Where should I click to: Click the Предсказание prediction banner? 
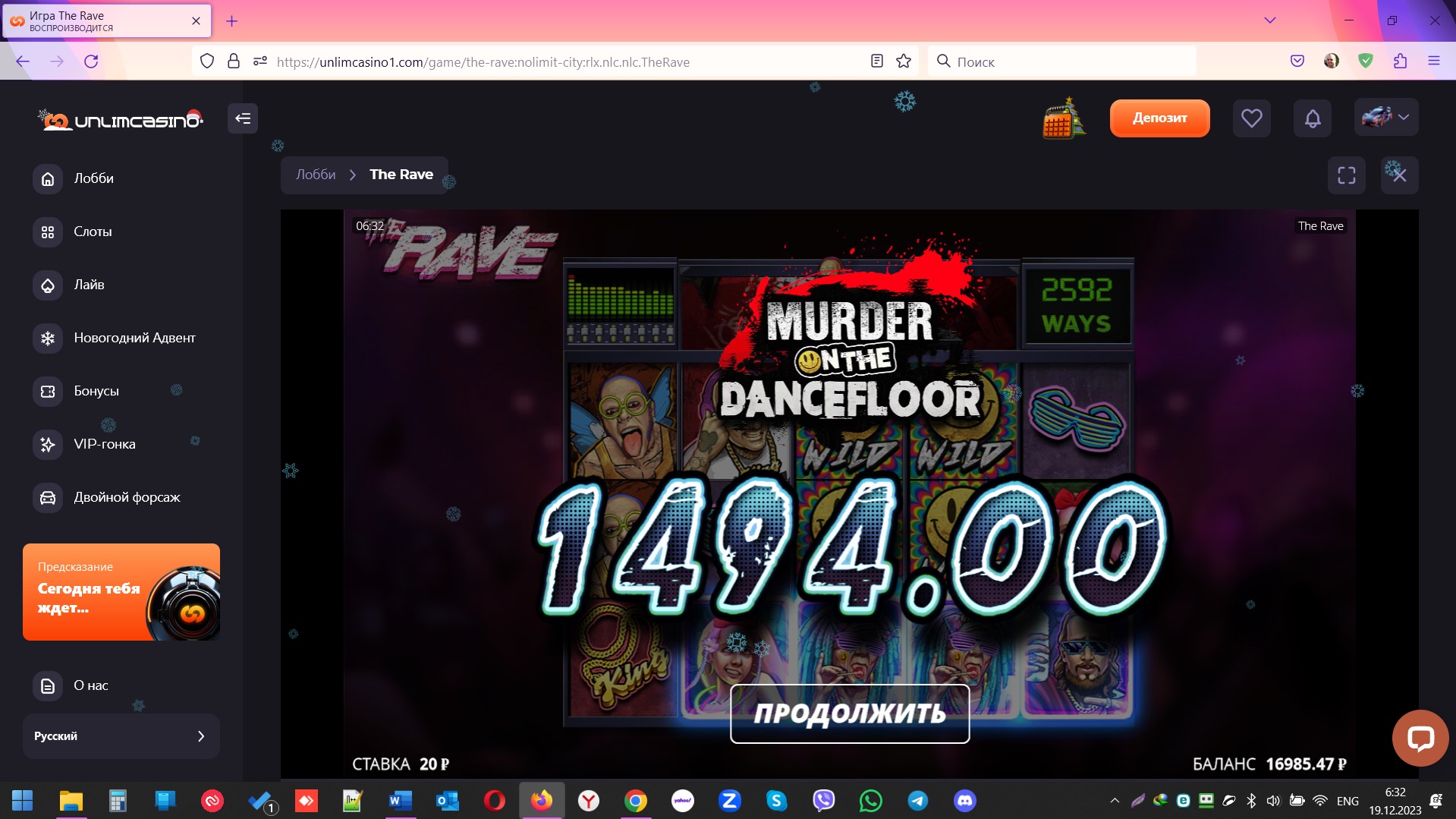coord(121,592)
